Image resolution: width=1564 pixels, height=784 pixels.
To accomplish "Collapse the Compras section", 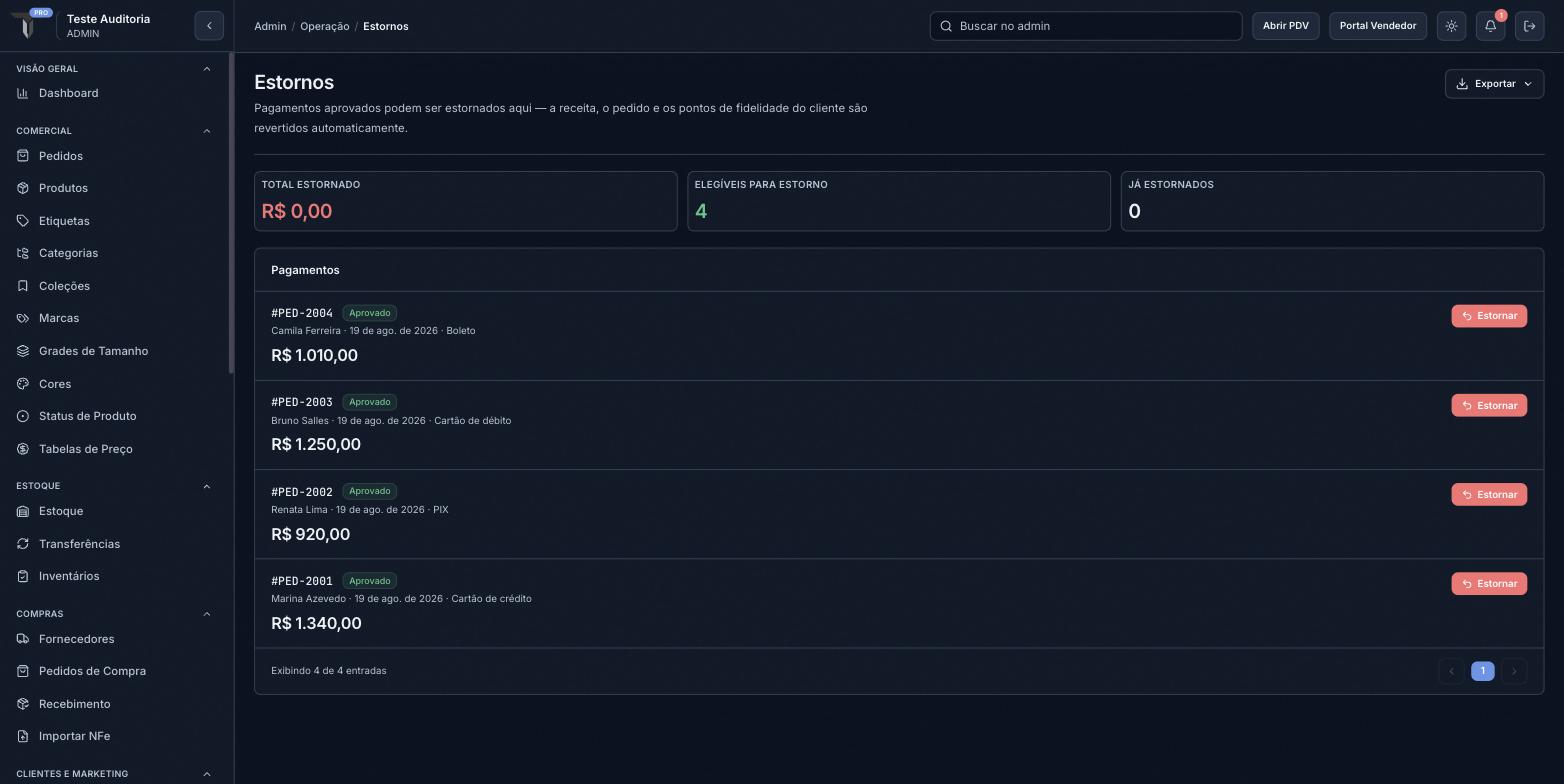I will [x=207, y=614].
